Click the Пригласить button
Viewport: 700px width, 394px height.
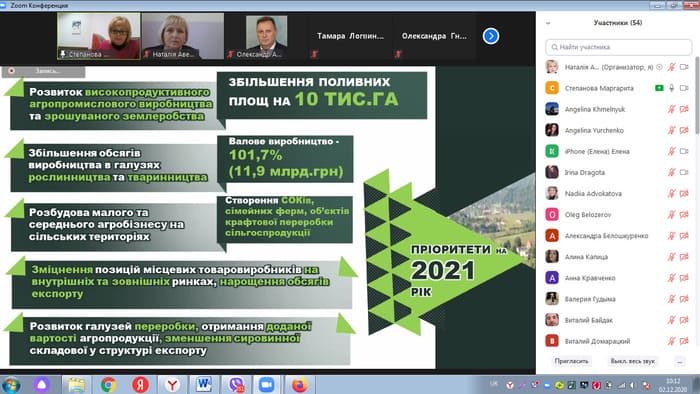[571, 361]
